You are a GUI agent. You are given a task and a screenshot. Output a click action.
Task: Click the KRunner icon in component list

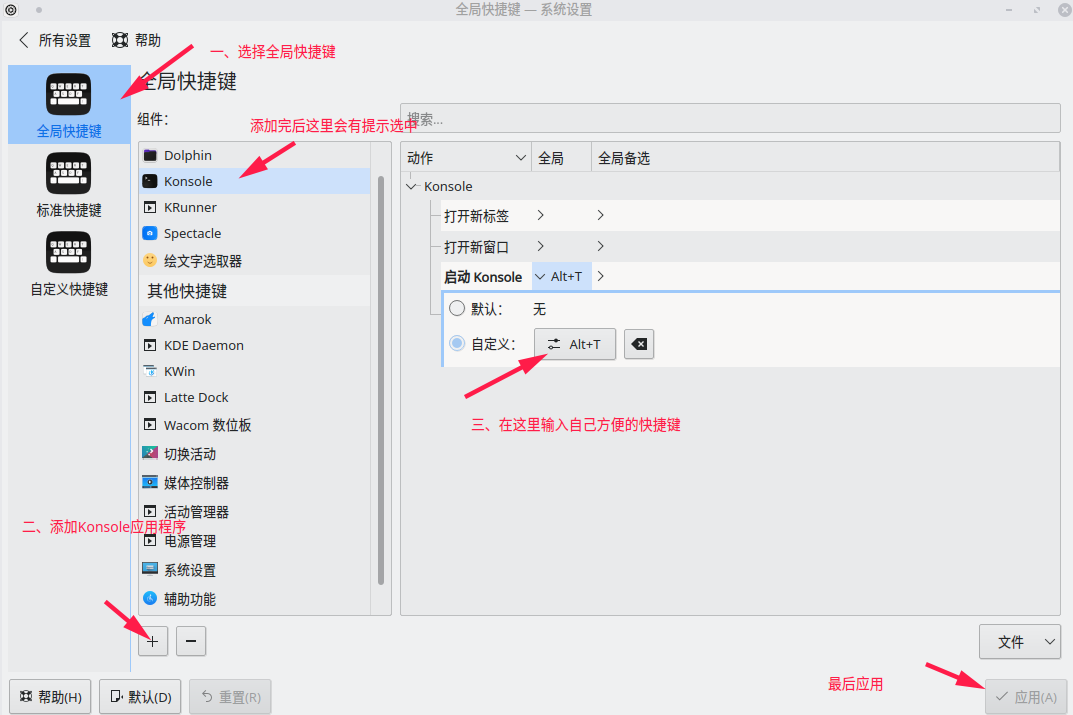tap(150, 207)
